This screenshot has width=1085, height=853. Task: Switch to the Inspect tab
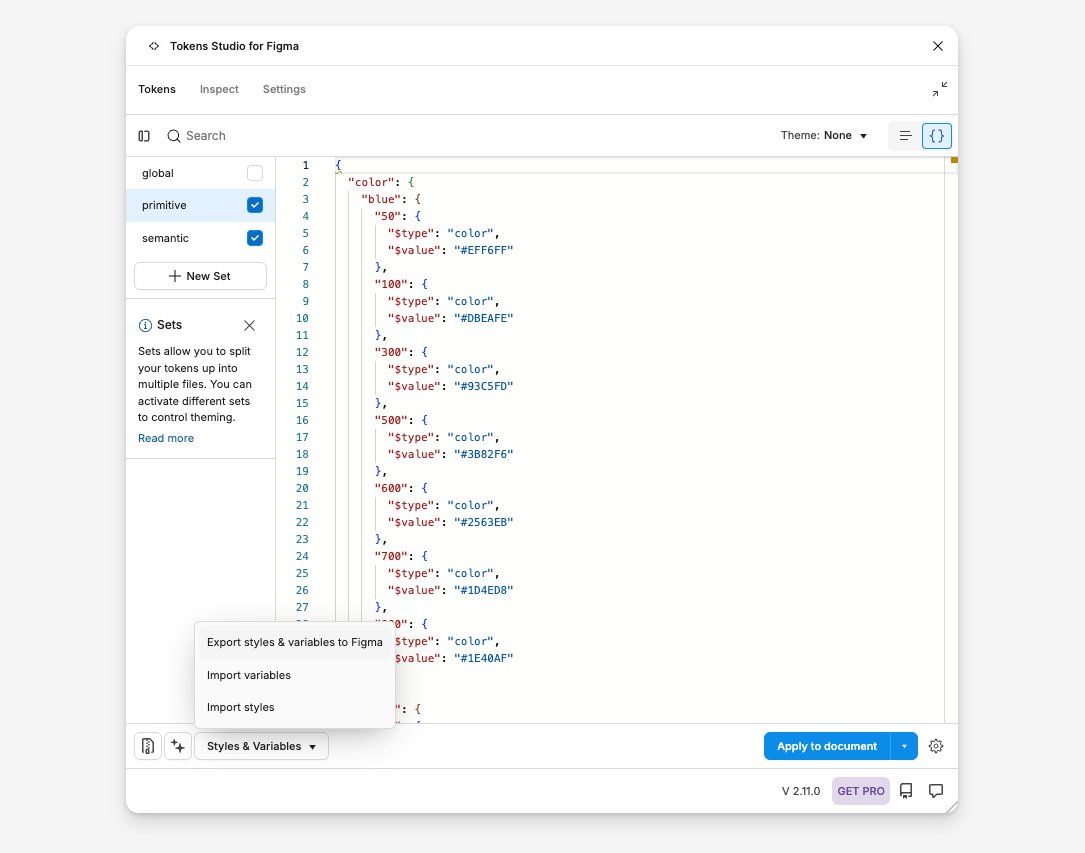click(219, 89)
